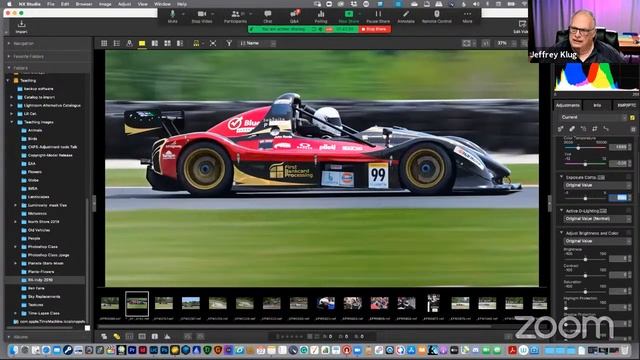Click the yellow tag in bottom toolbar
This screenshot has width=640, height=360.
pos(117,336)
